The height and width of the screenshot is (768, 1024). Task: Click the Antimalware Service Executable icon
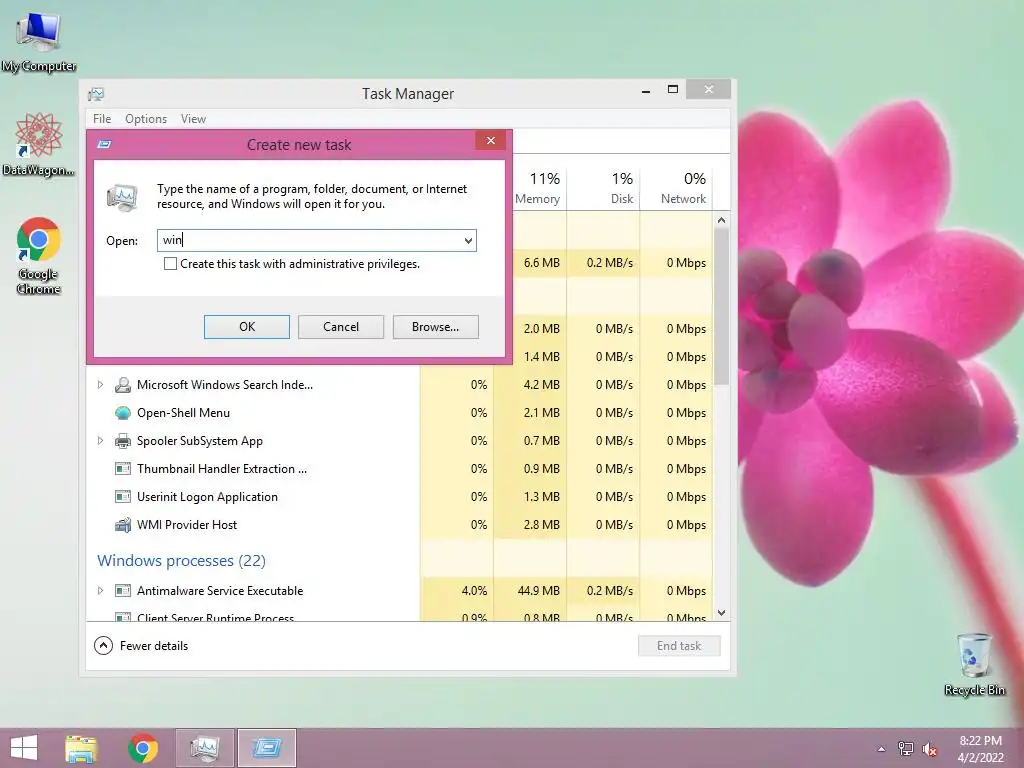[x=123, y=591]
